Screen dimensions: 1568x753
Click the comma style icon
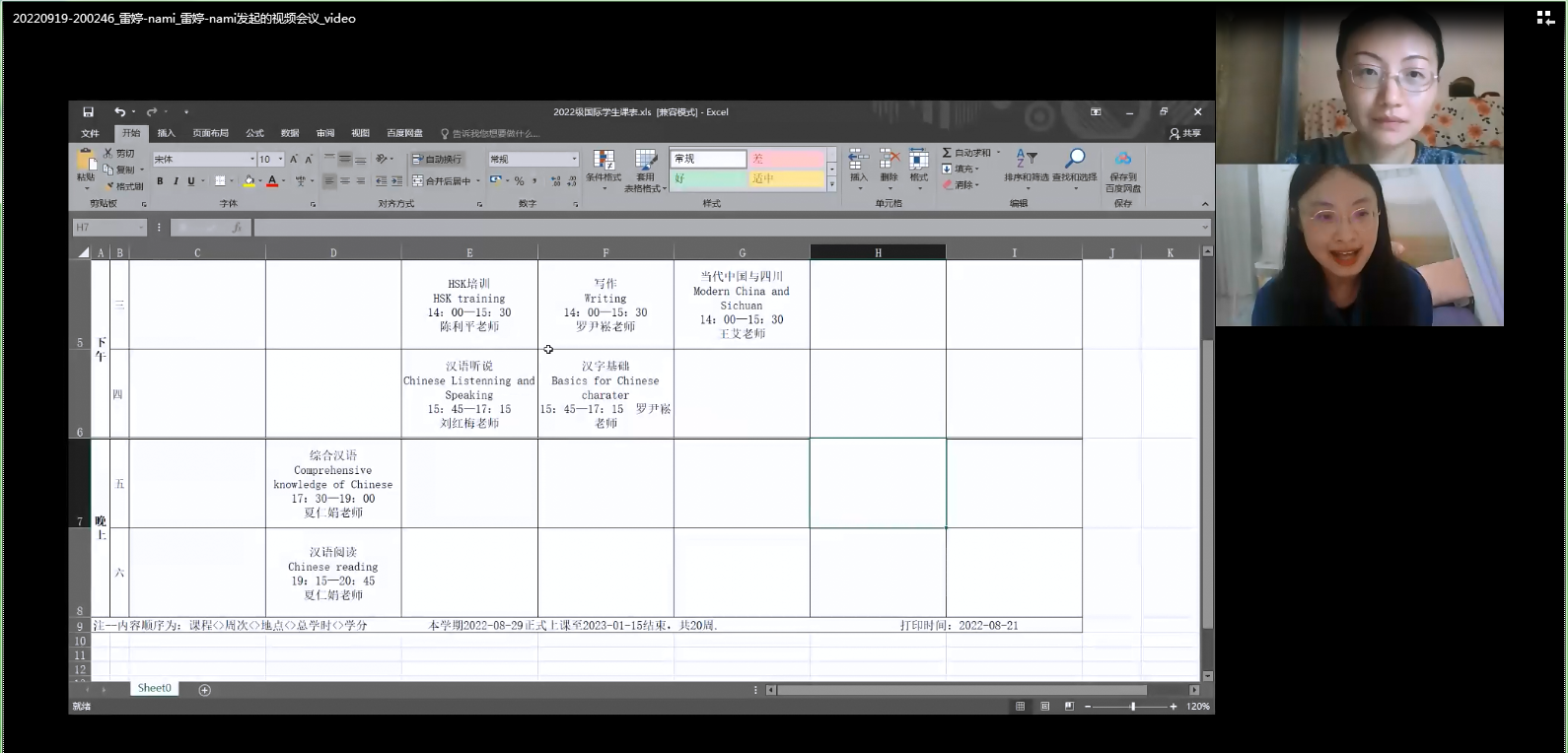pyautogui.click(x=535, y=181)
